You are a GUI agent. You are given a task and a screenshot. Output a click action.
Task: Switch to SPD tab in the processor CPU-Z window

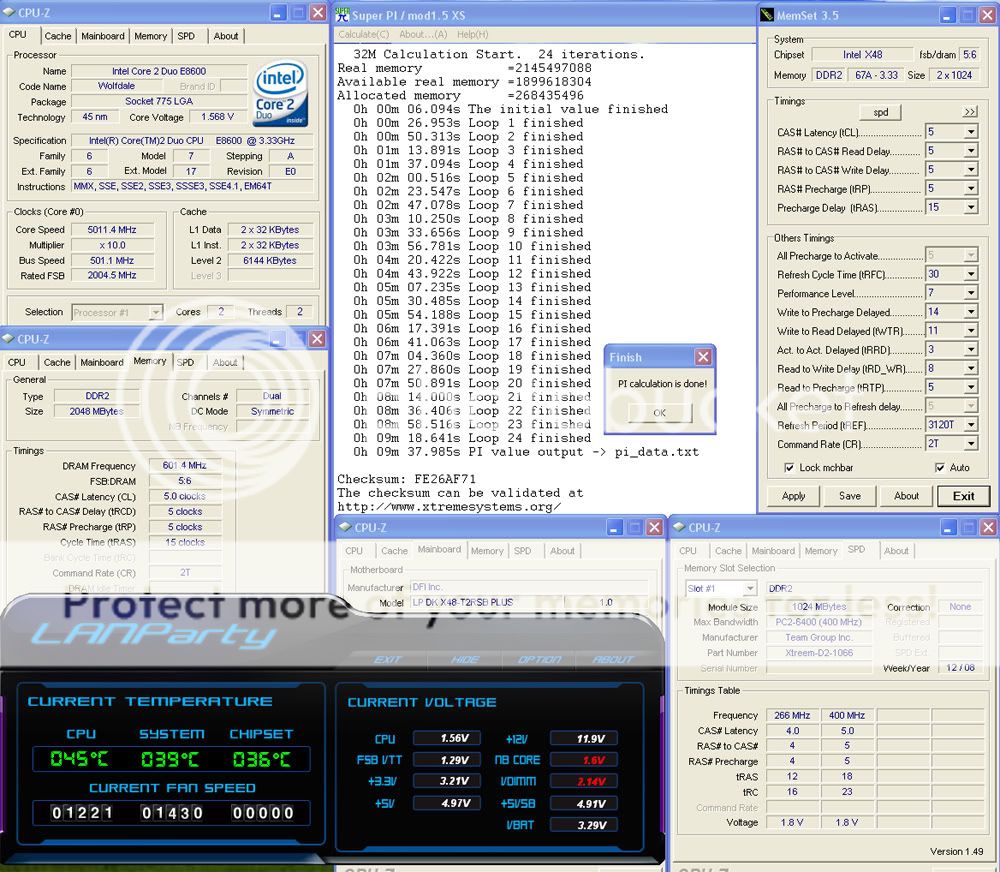(186, 36)
